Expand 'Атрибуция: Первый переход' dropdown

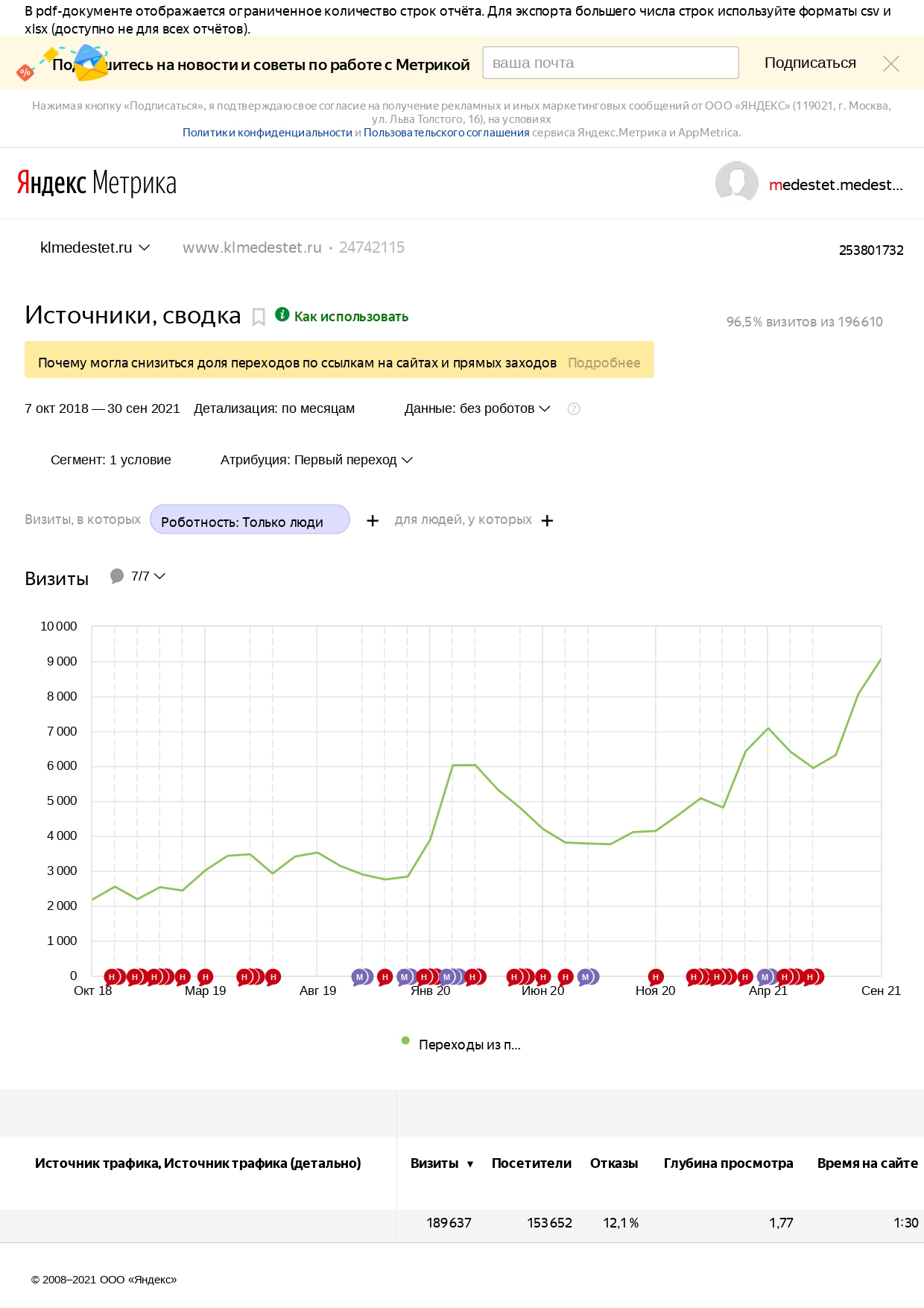[316, 460]
